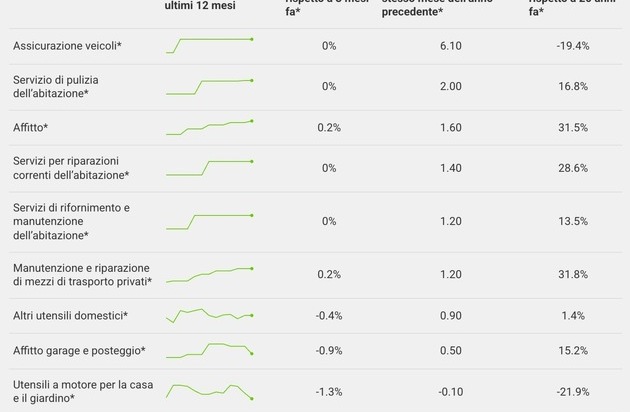The image size is (630, 412).
Task: Select the Assicurazione veicoli row label
Action: click(x=67, y=47)
